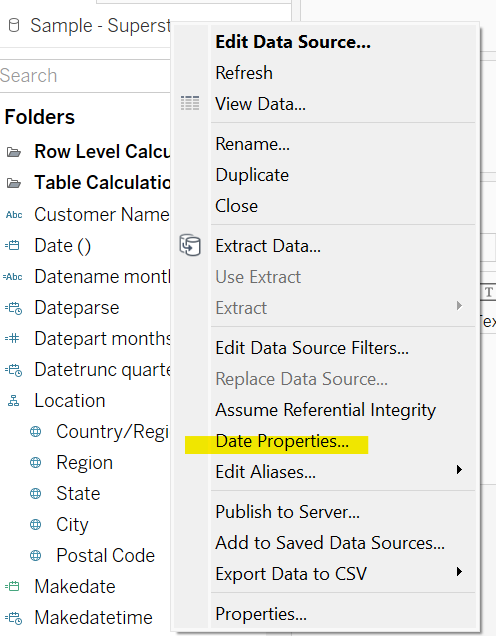Click the Row Level Calculations folder icon
496x636 pixels.
[x=14, y=153]
